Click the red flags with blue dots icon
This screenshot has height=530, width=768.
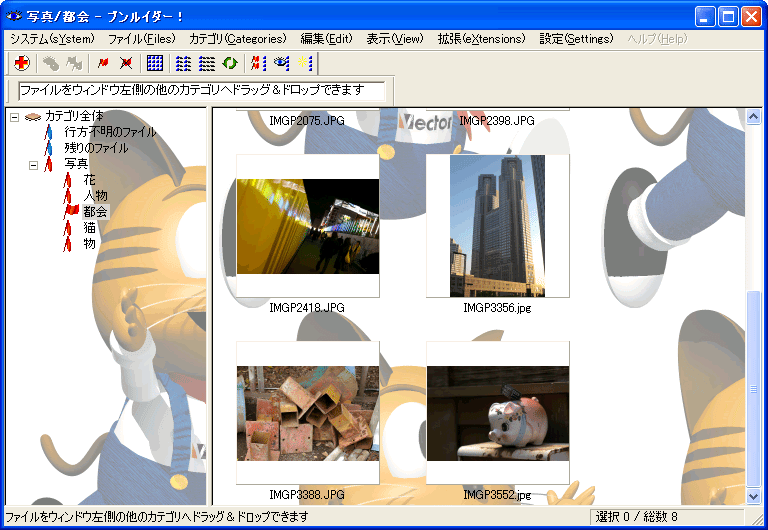coord(259,63)
